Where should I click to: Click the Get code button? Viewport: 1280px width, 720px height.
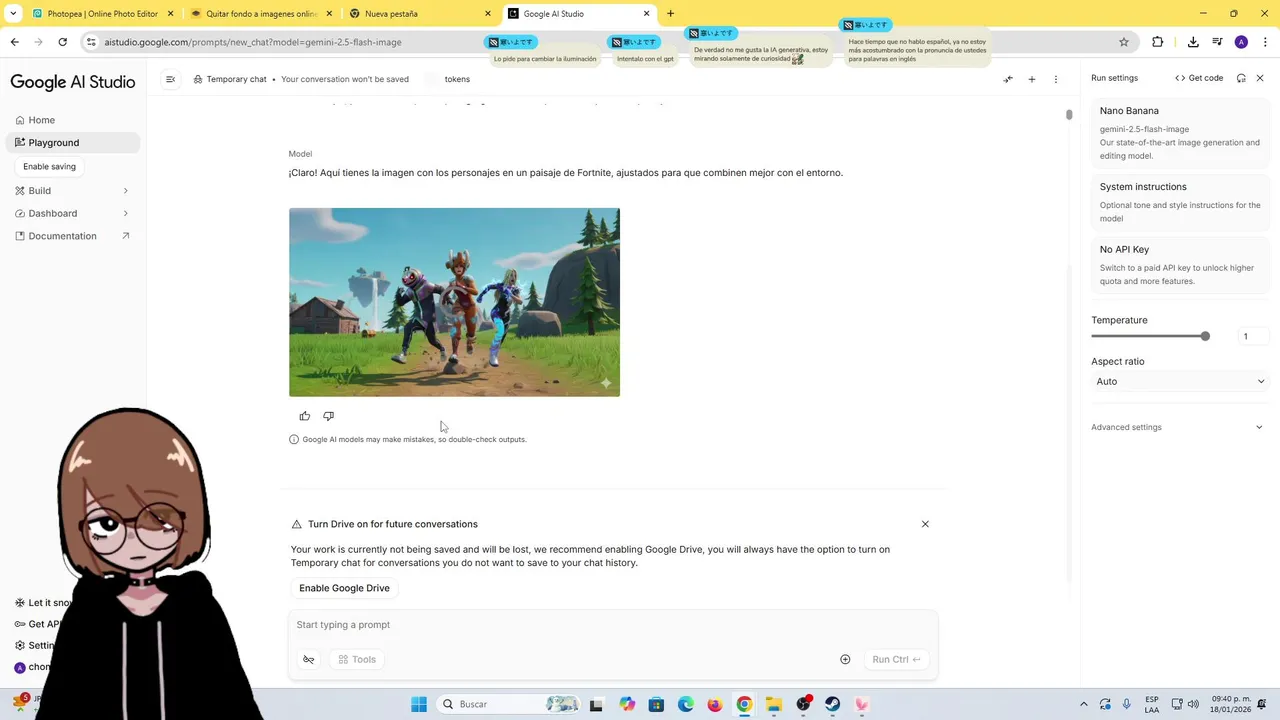[x=1199, y=78]
